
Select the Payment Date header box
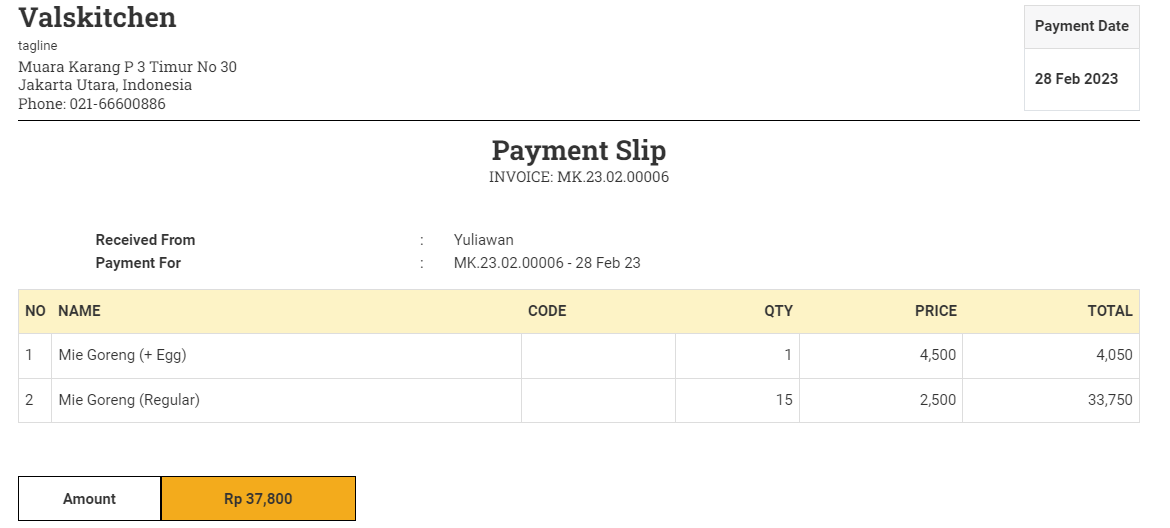pyautogui.click(x=1081, y=27)
